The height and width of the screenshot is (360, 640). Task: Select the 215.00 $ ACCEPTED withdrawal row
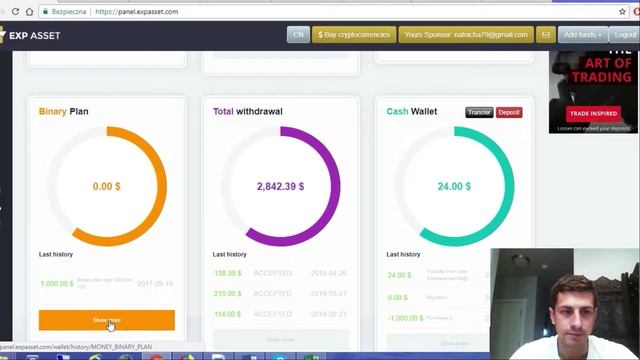(280, 293)
